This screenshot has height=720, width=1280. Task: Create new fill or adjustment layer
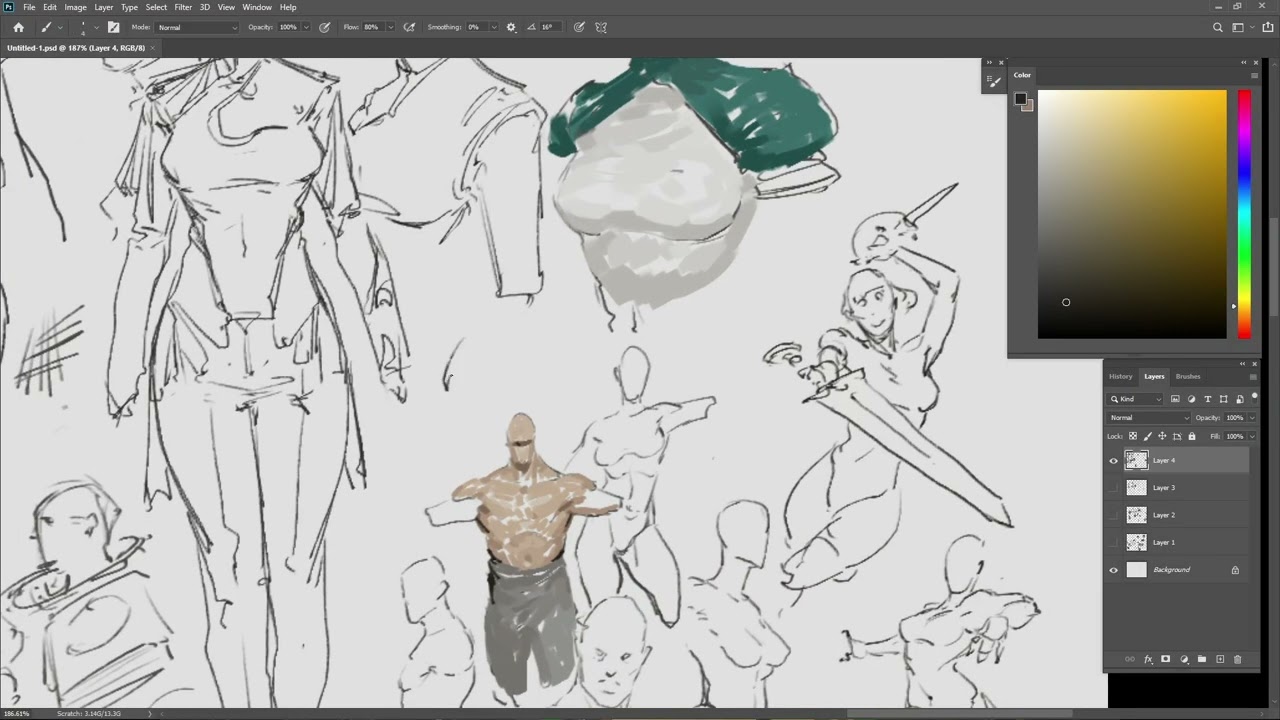click(x=1184, y=659)
